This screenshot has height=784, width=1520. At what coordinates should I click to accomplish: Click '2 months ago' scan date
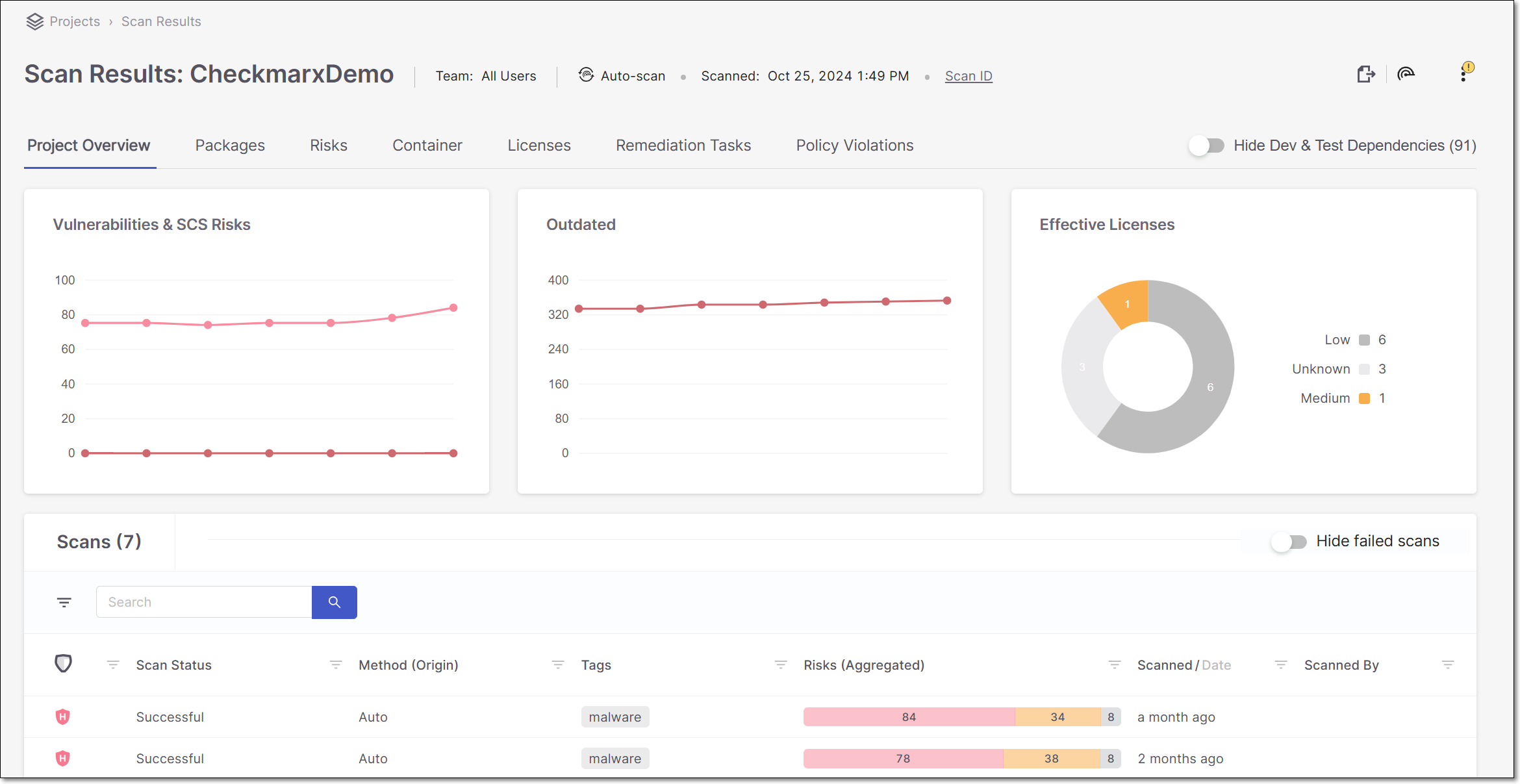[x=1180, y=759]
